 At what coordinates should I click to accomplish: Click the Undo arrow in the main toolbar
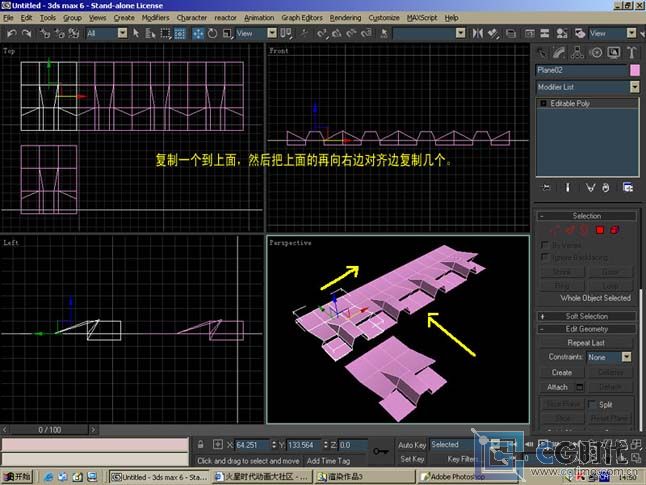click(x=12, y=33)
